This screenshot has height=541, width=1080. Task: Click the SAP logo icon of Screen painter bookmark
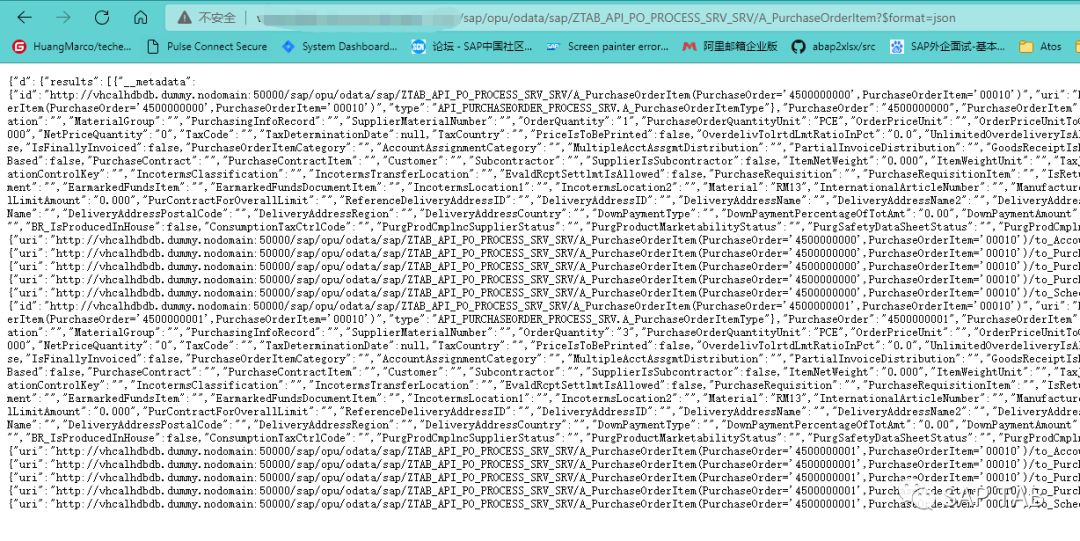[x=552, y=47]
